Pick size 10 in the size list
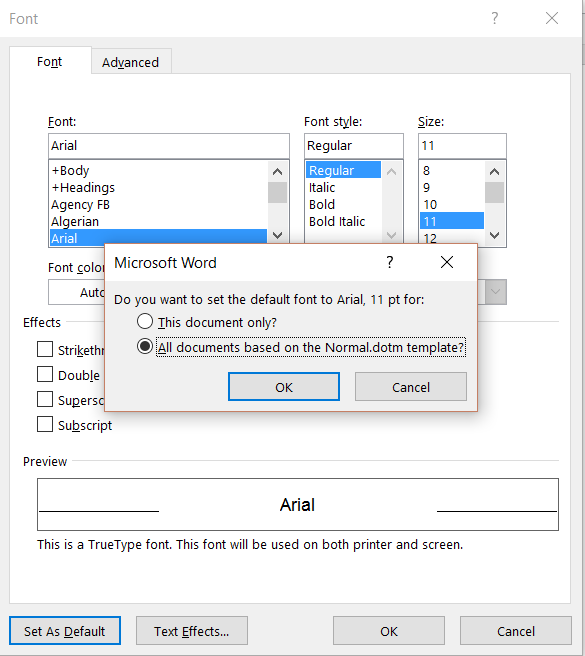Image resolution: width=585 pixels, height=656 pixels. pyautogui.click(x=452, y=205)
